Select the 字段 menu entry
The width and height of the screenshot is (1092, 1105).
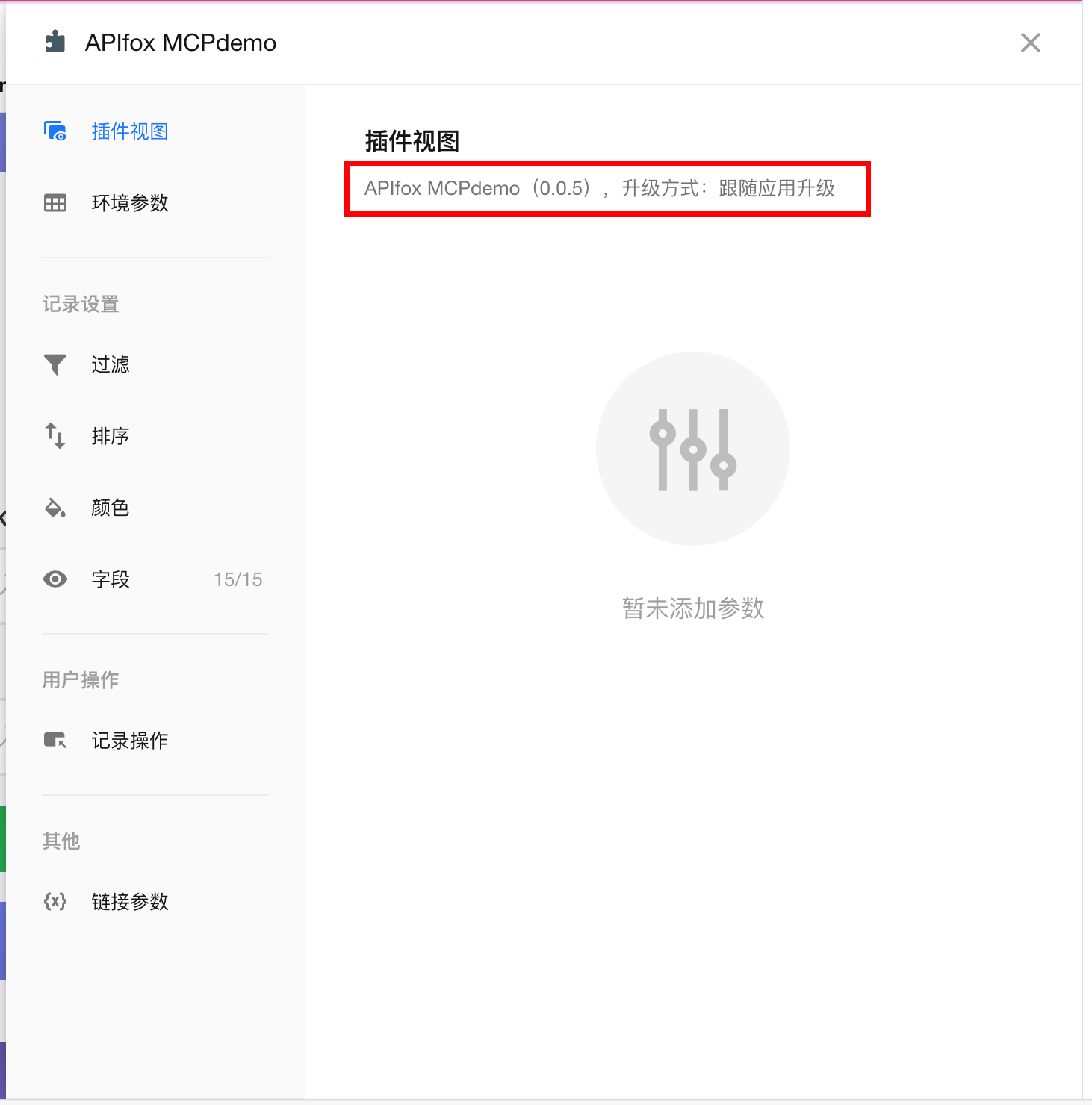111,579
